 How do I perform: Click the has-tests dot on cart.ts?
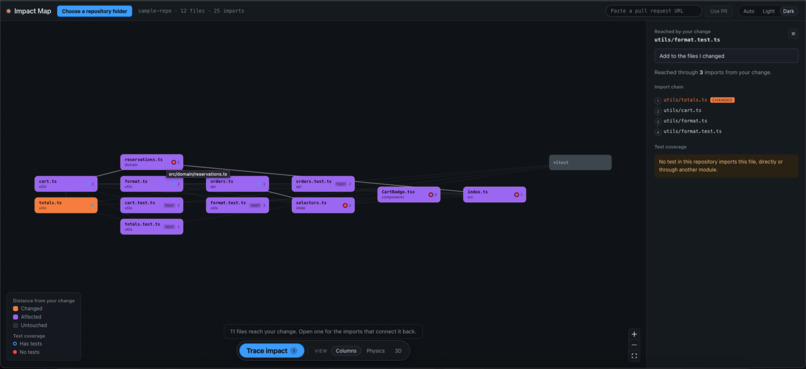click(88, 183)
